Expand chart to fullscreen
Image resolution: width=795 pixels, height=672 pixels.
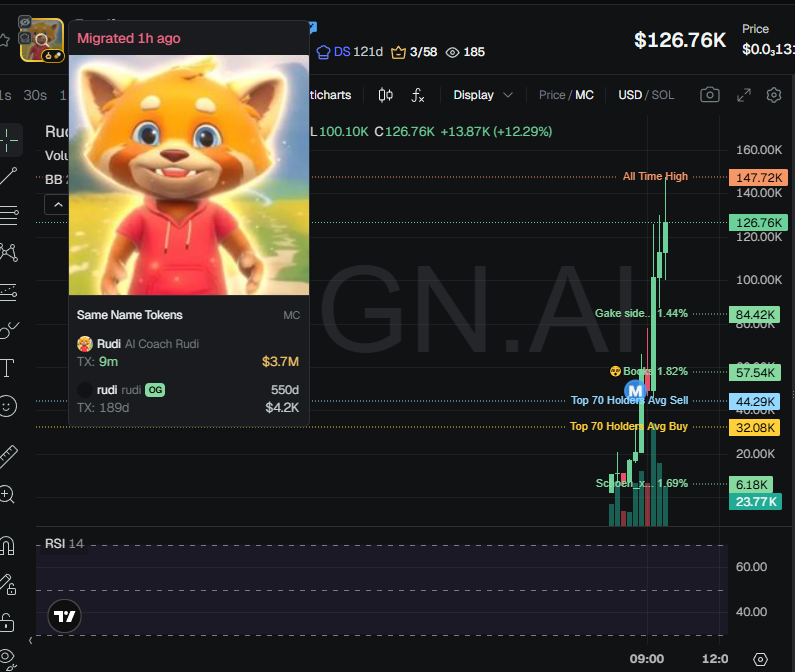point(744,95)
